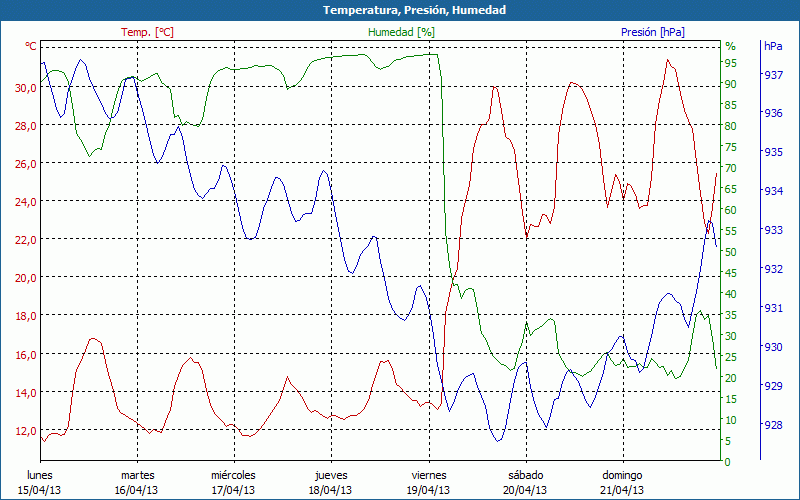
Task: Click the 95 humidity axis tick
Action: pyautogui.click(x=730, y=63)
